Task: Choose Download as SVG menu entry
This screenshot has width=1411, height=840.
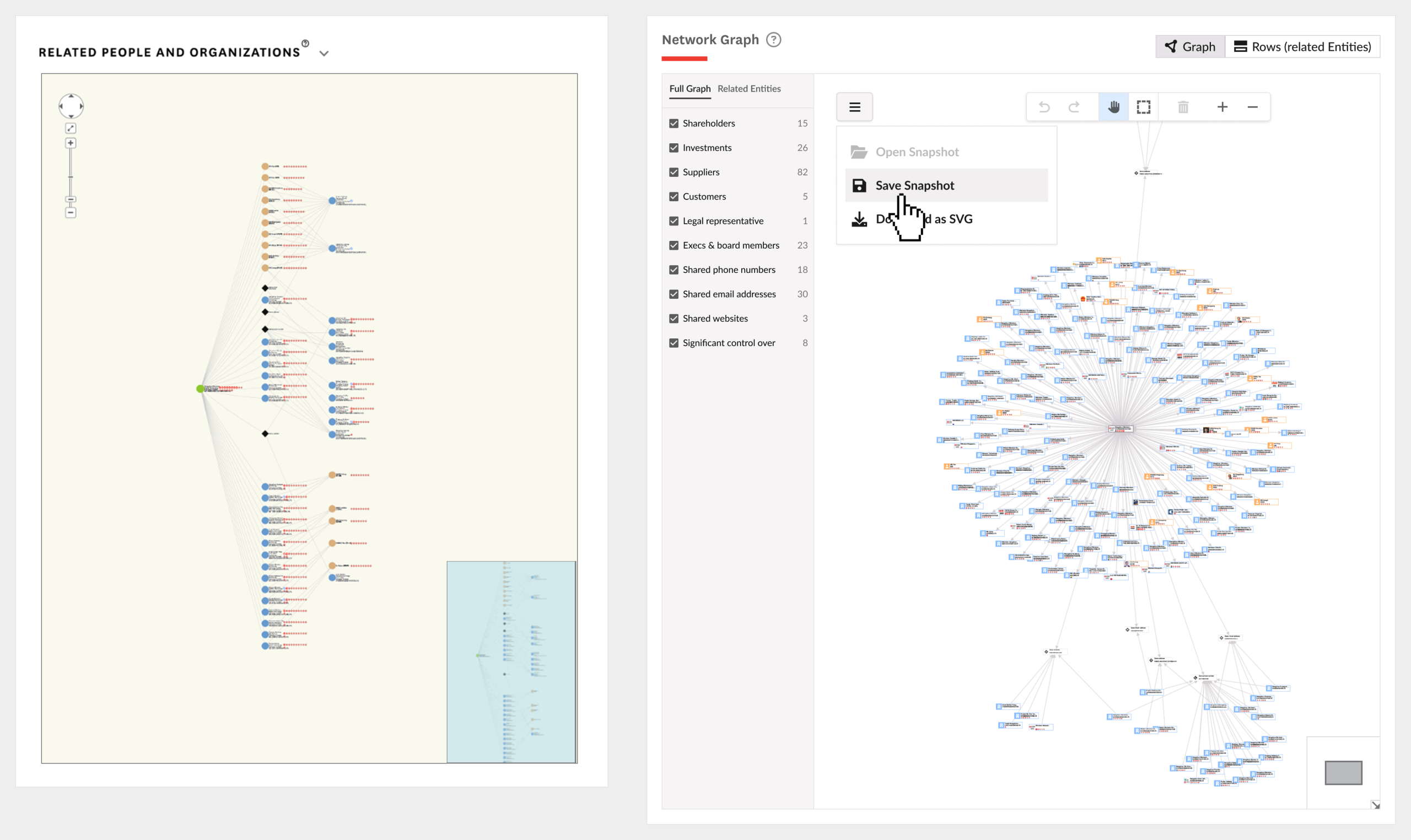Action: 946,218
